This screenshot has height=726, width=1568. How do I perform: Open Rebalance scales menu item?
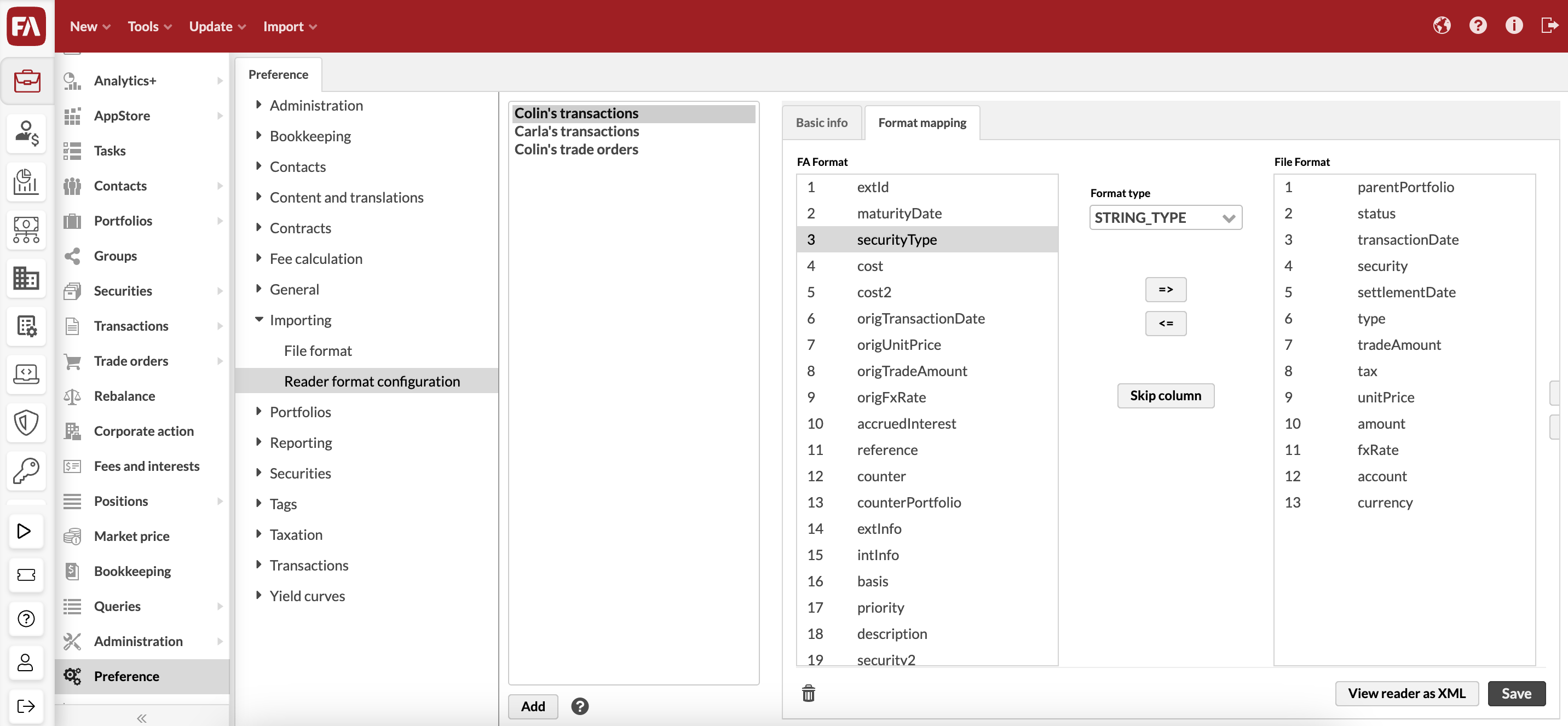[x=142, y=395]
